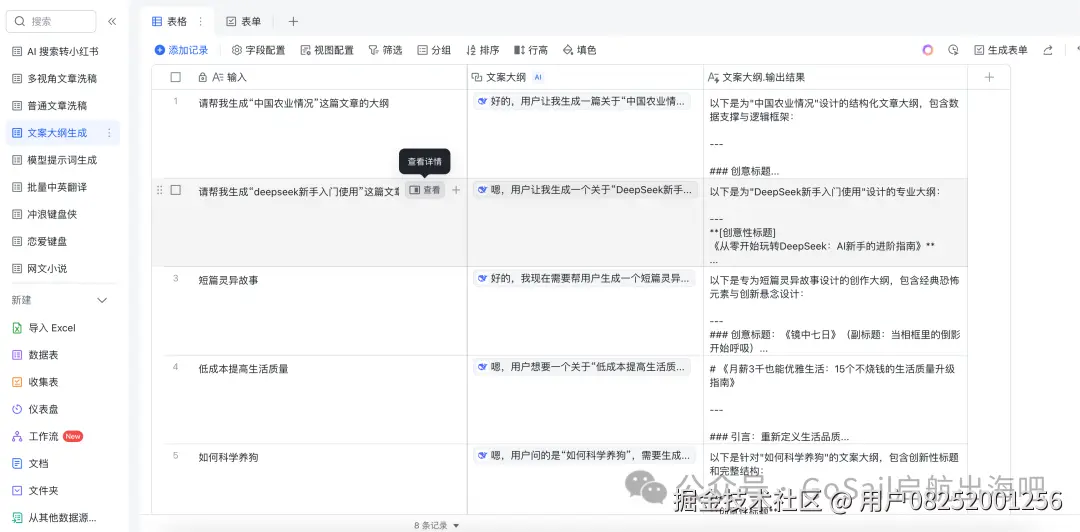
Task: Click the AI badge on 文案大纲 header
Action: coord(539,77)
